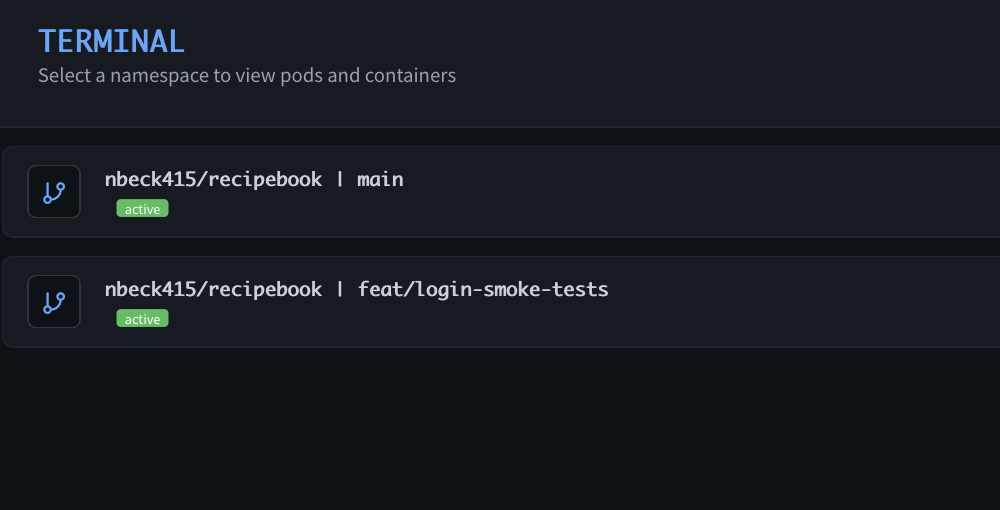1000x510 pixels.
Task: Click the divider line beneath the header
Action: [x=500, y=127]
